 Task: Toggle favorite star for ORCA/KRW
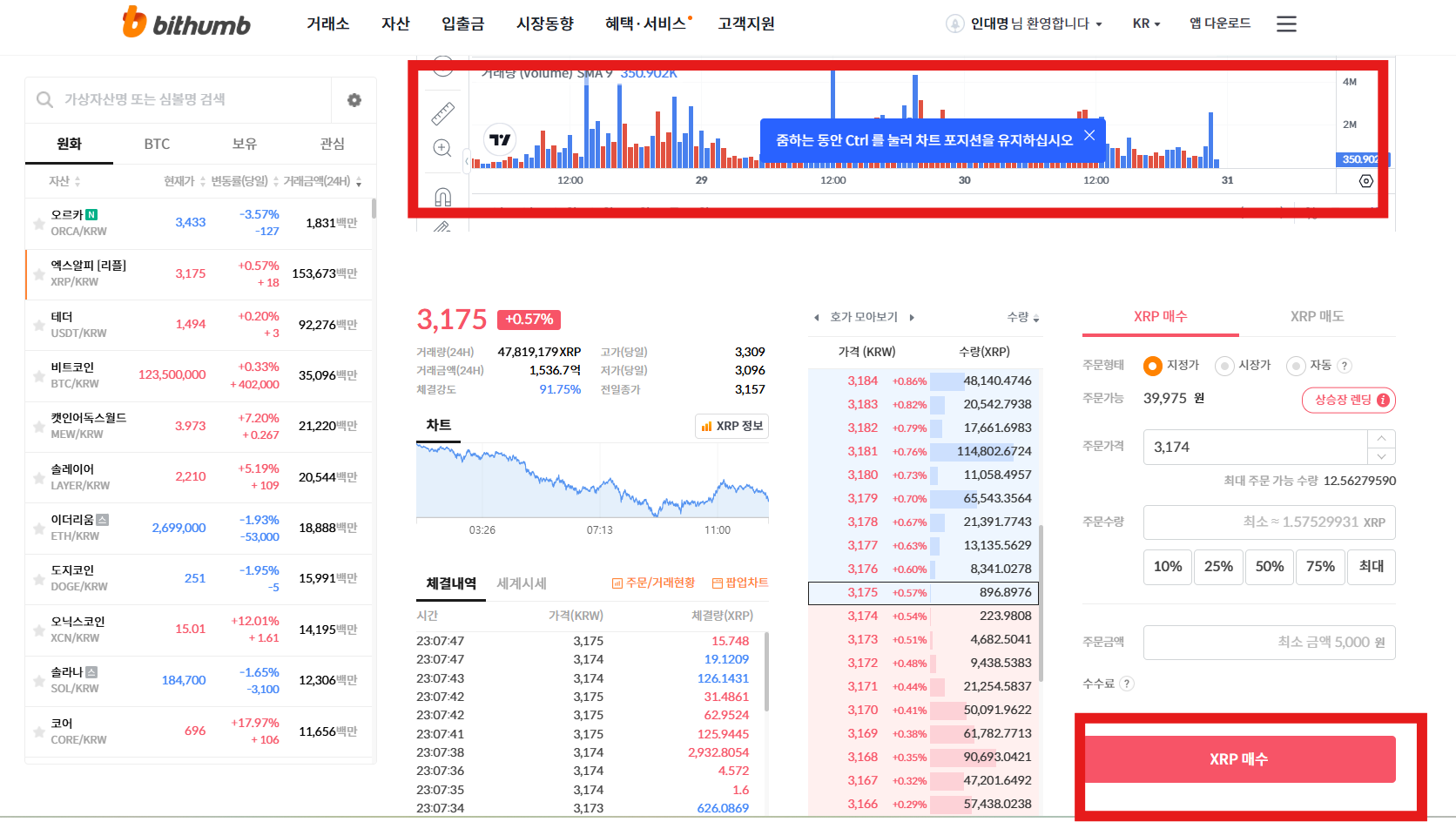(39, 224)
